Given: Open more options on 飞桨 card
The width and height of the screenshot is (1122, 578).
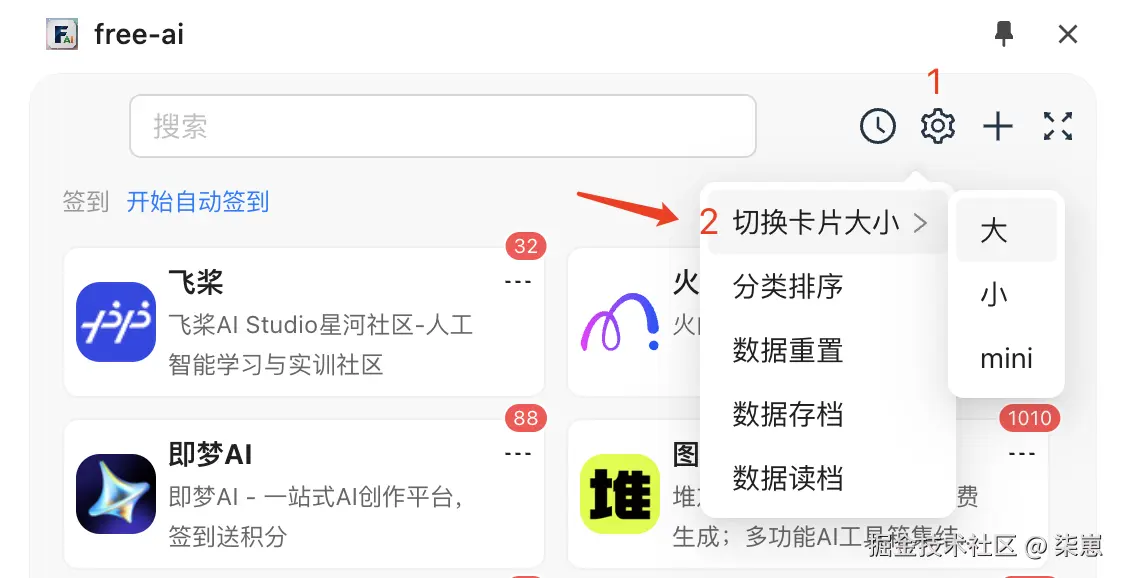Looking at the screenshot, I should point(517,282).
